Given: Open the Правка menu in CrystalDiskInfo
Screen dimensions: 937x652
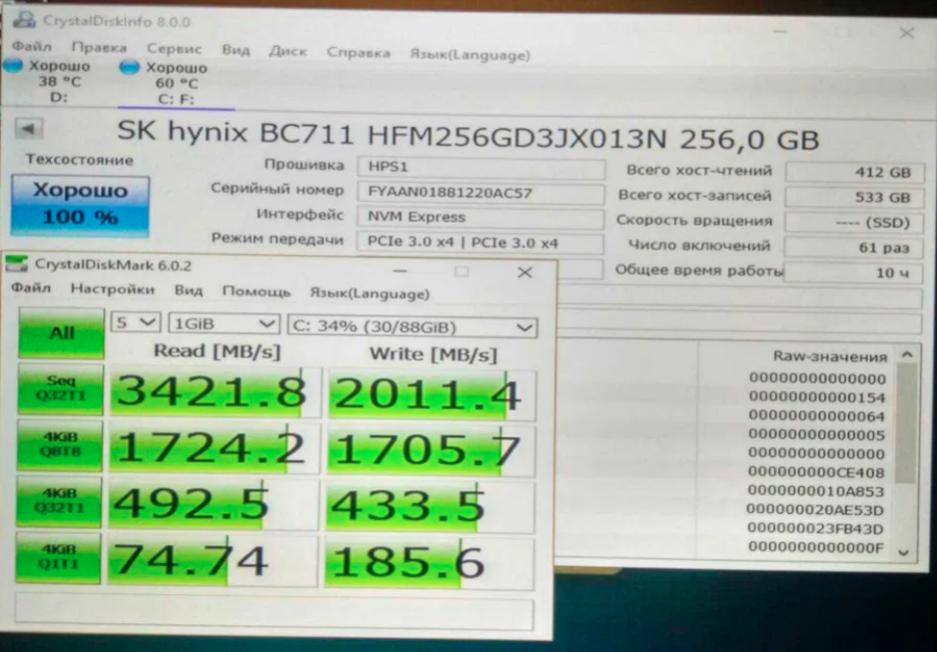Looking at the screenshot, I should 99,47.
